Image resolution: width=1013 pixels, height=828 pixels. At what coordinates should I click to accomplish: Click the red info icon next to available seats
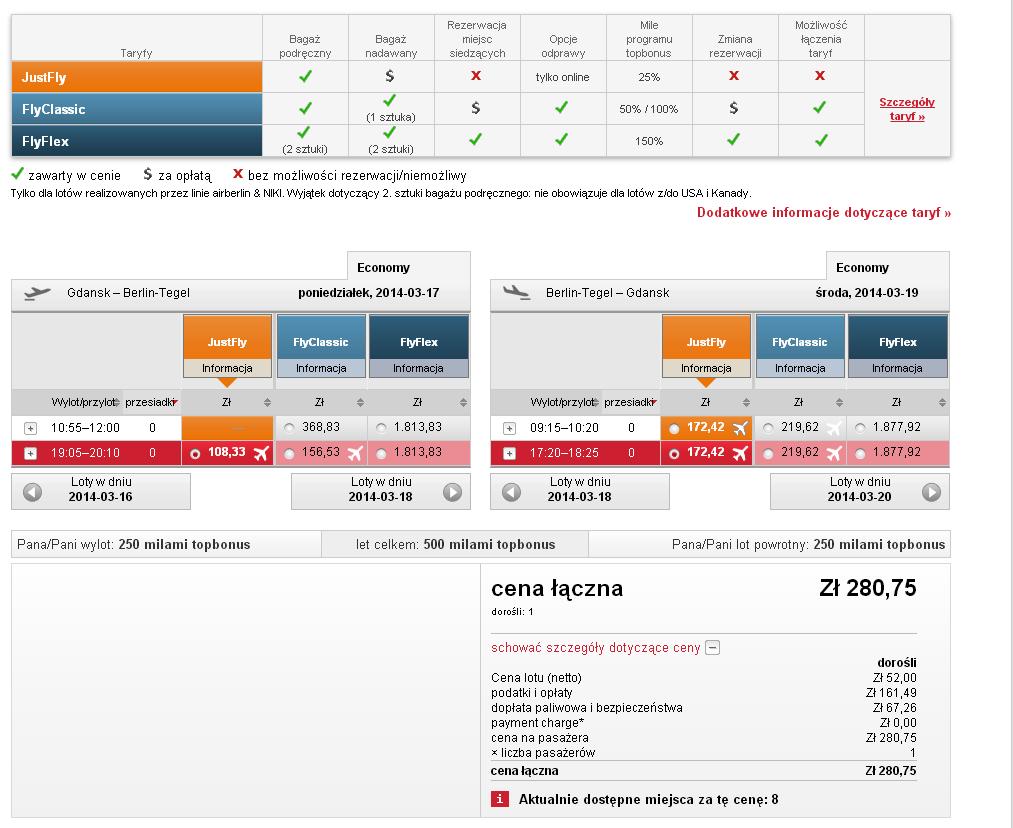coord(500,800)
